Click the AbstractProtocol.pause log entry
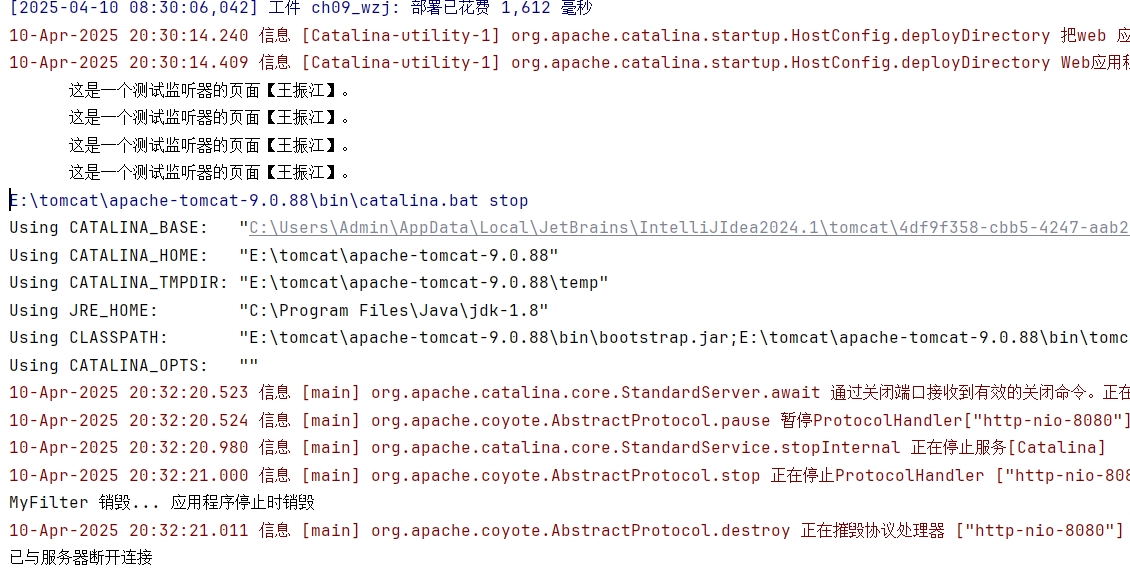Viewport: 1130px width, 581px height. (570, 421)
